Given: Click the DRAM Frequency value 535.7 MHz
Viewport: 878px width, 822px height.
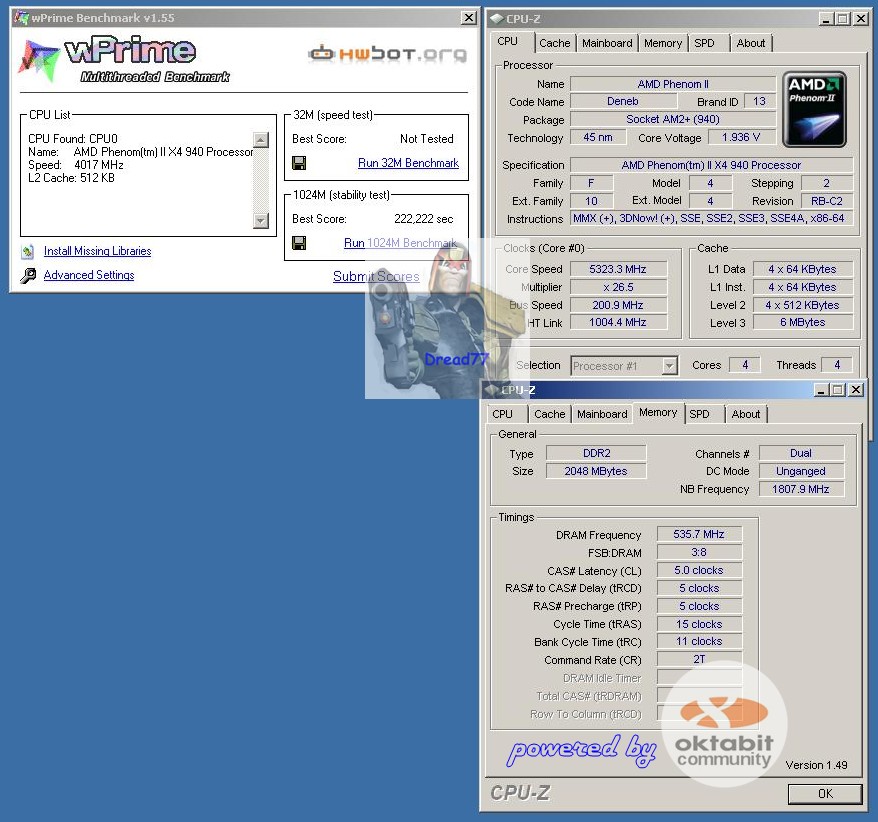Looking at the screenshot, I should tap(699, 534).
